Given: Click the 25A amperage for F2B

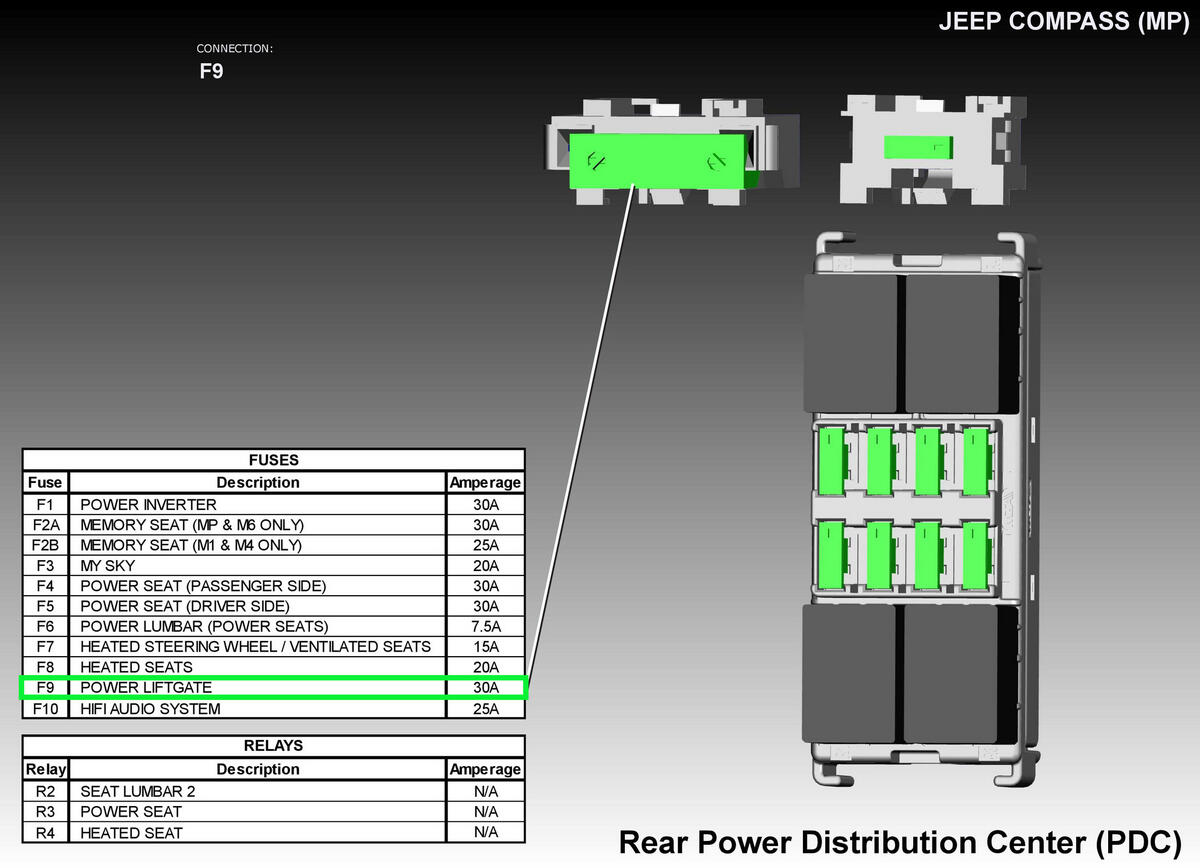Looking at the screenshot, I should (x=486, y=545).
